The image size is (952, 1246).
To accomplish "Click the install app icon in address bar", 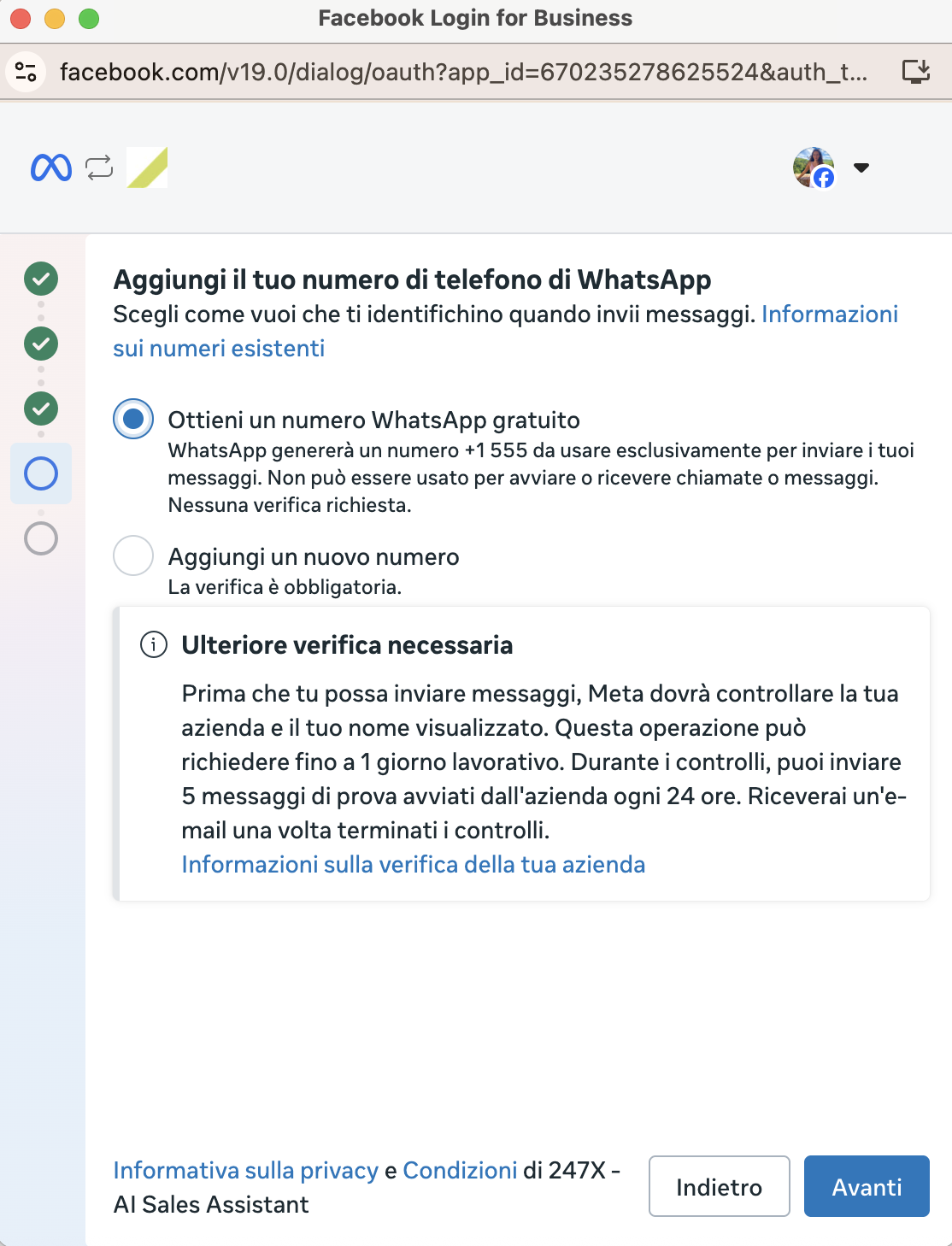I will coord(916,71).
